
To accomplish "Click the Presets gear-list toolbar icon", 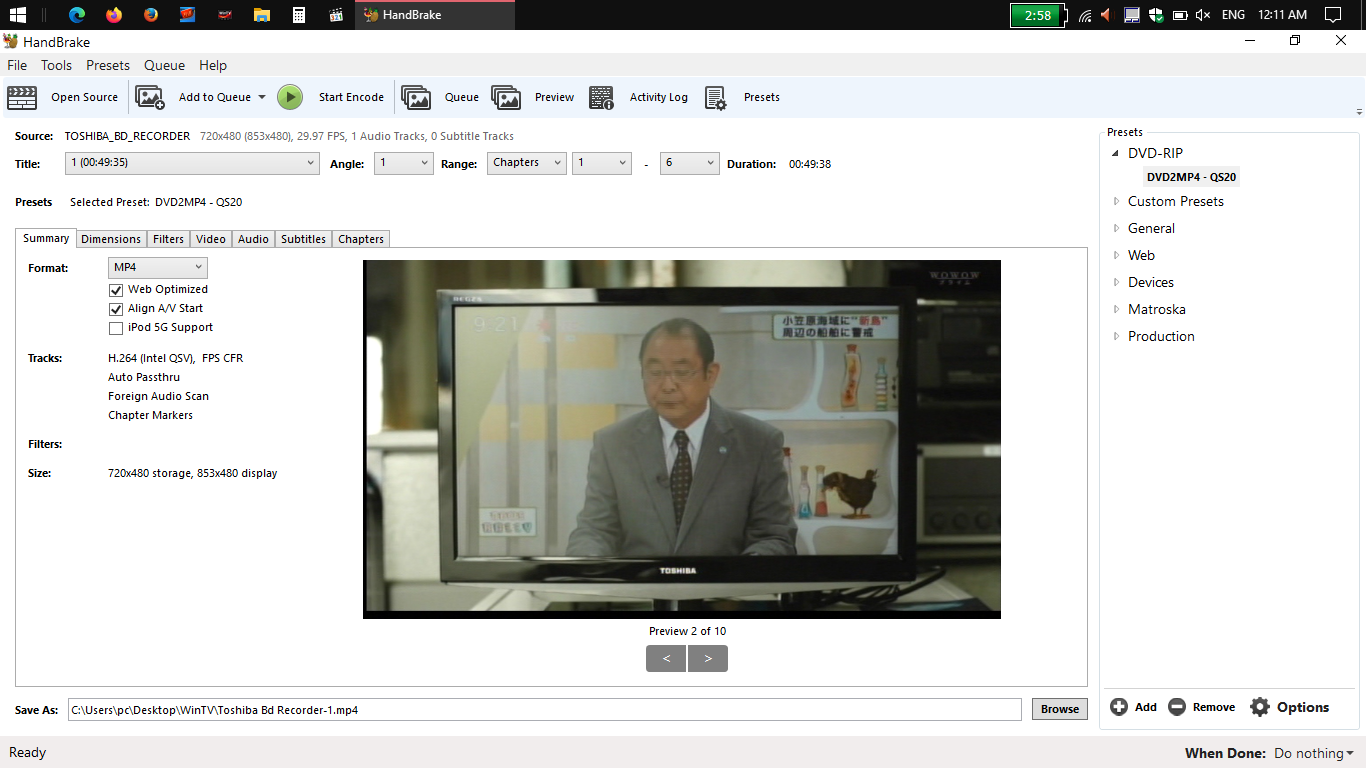I will click(715, 97).
